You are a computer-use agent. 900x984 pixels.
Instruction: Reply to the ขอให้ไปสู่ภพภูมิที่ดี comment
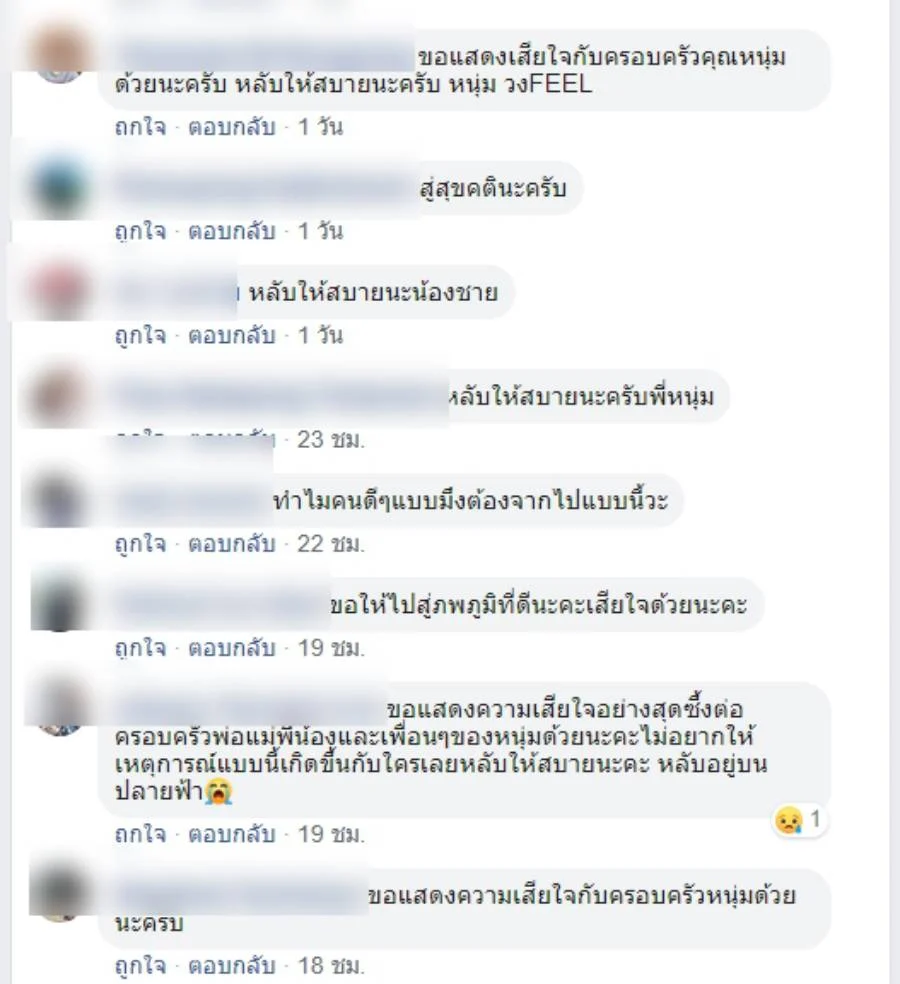[232, 648]
